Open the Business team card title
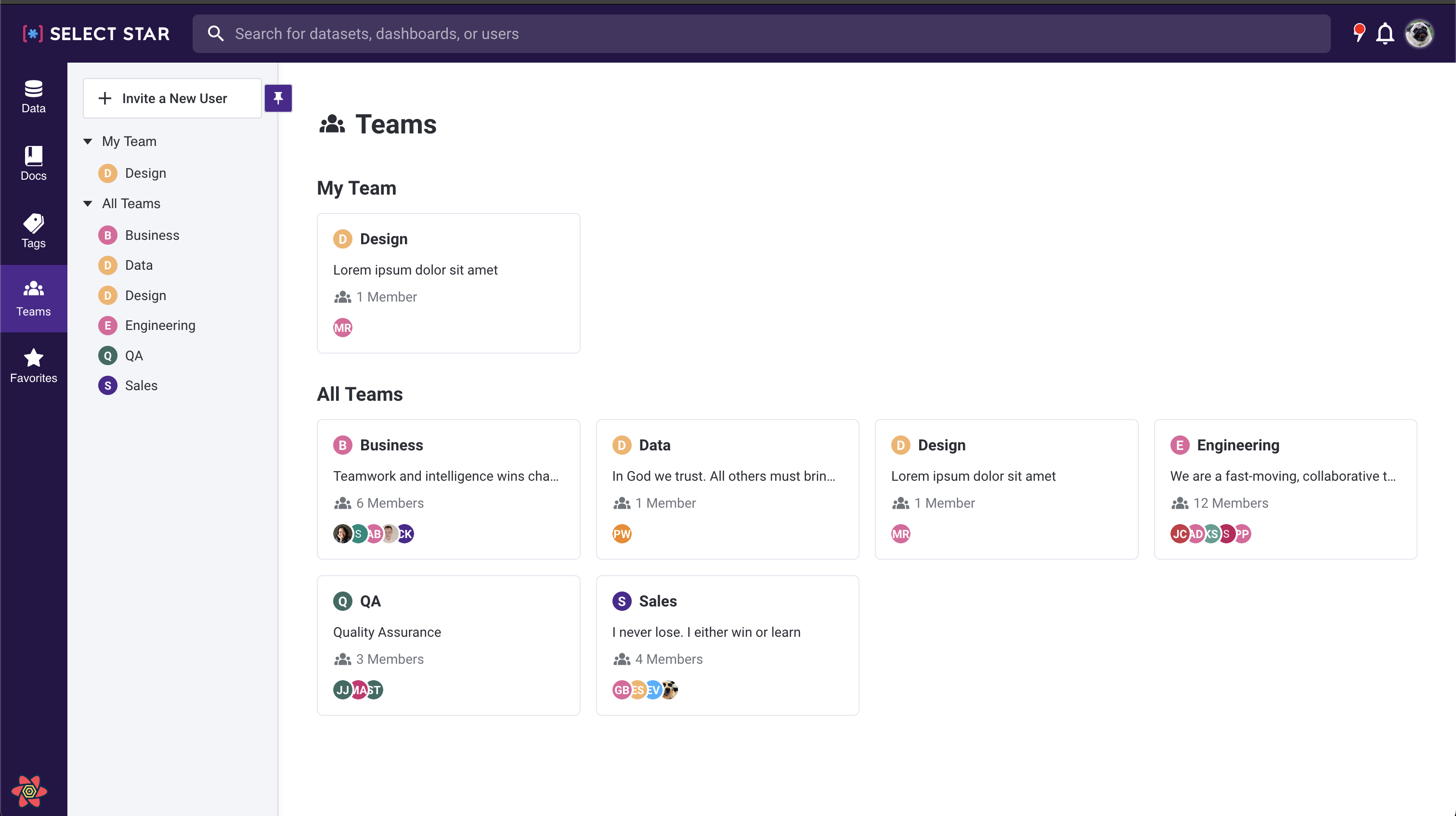 pyautogui.click(x=391, y=445)
